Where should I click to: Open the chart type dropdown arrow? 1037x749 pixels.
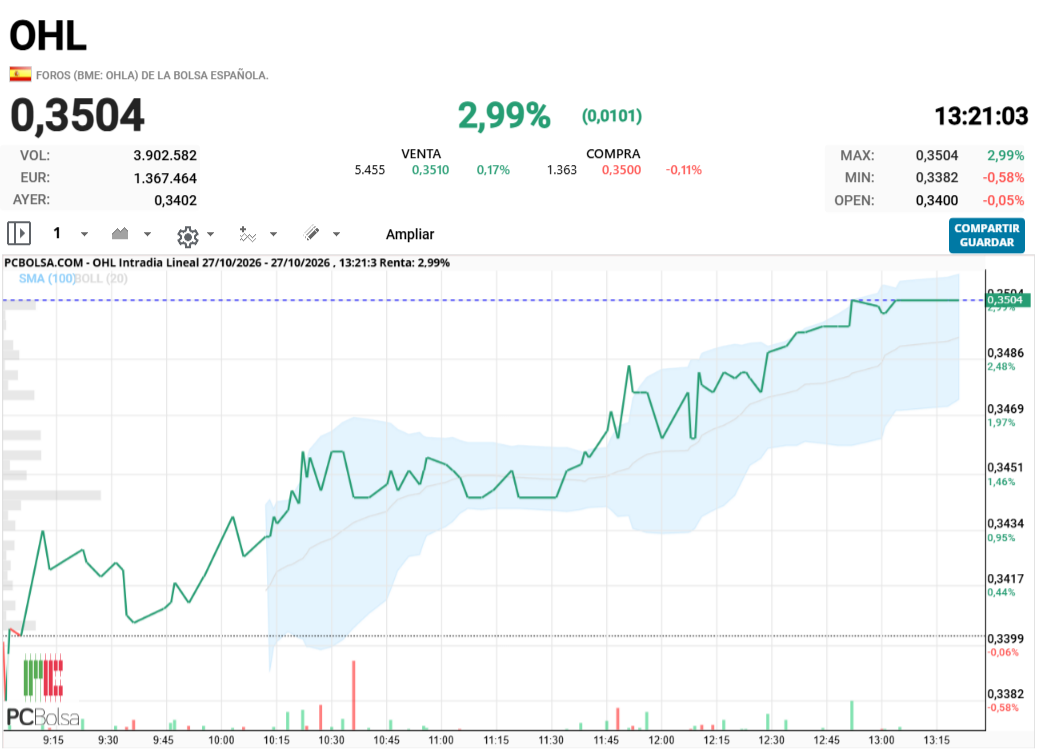(x=147, y=234)
